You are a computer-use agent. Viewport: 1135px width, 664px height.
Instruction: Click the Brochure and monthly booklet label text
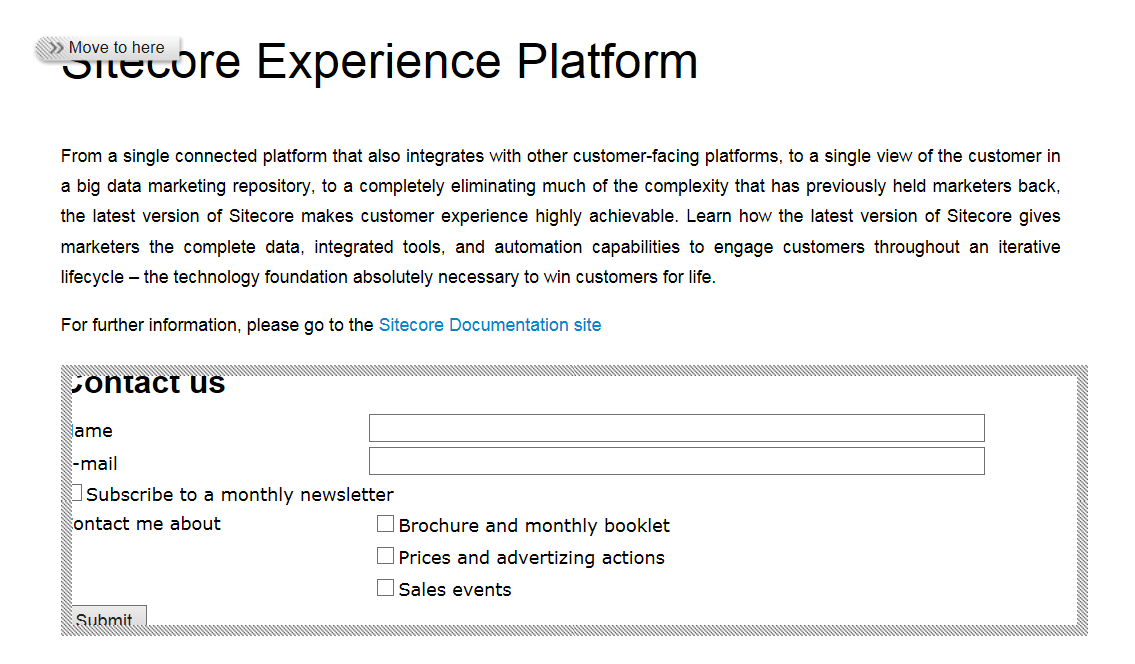(x=534, y=526)
